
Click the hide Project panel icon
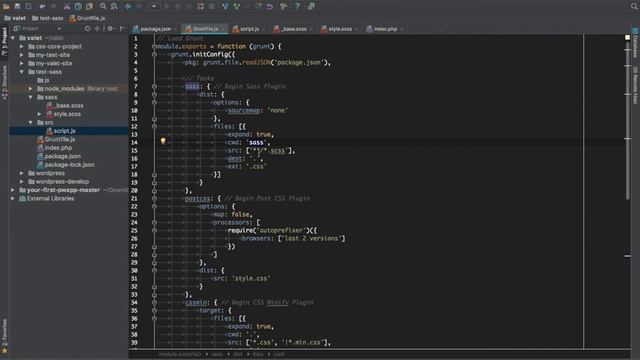pyautogui.click(x=122, y=29)
